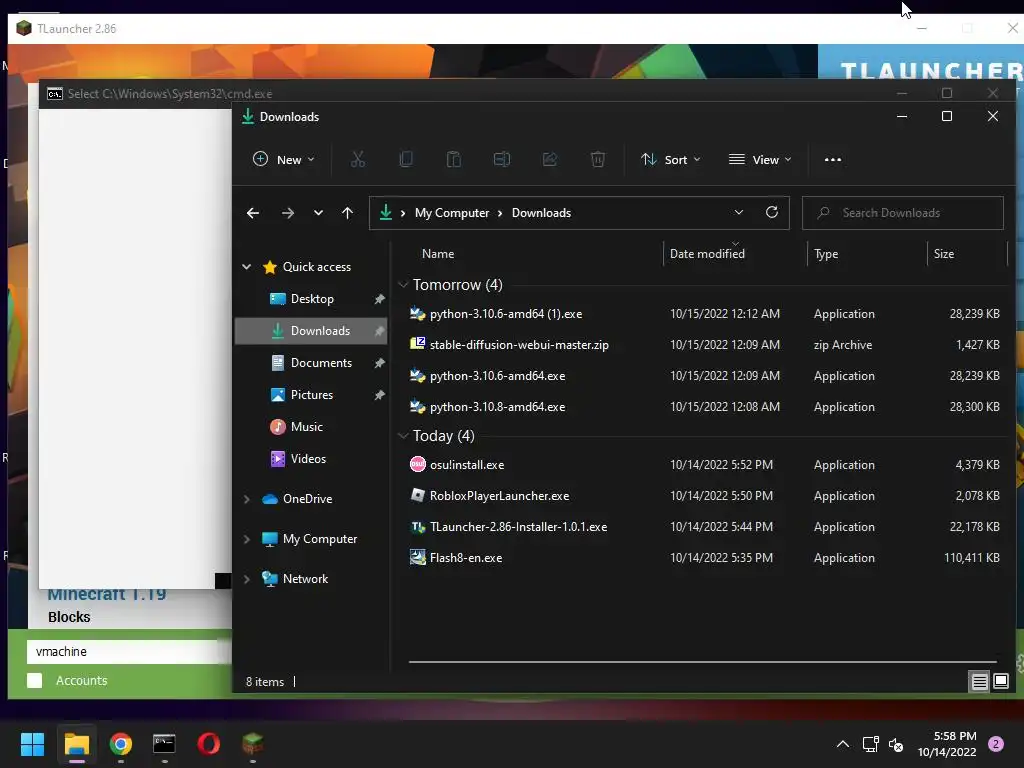Screen dimensions: 1024x768
Task: Go up one folder level arrow
Action: click(x=347, y=213)
